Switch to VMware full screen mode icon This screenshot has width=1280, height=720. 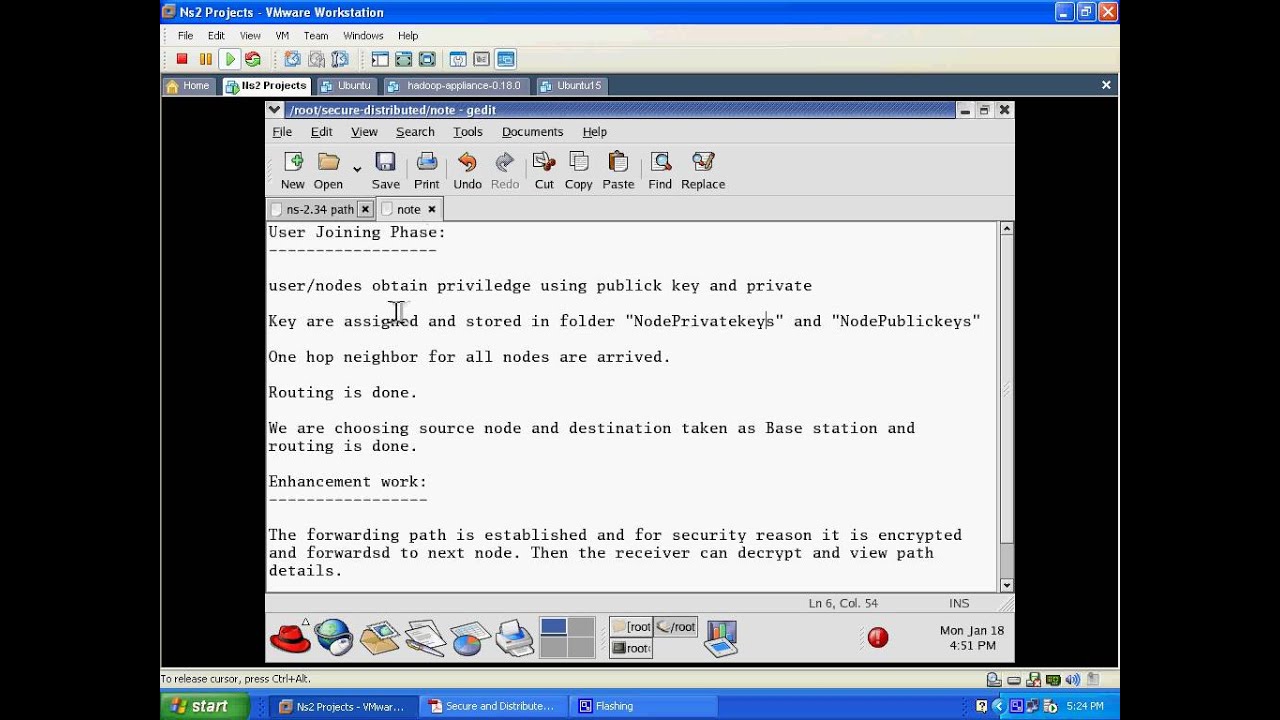tap(403, 59)
